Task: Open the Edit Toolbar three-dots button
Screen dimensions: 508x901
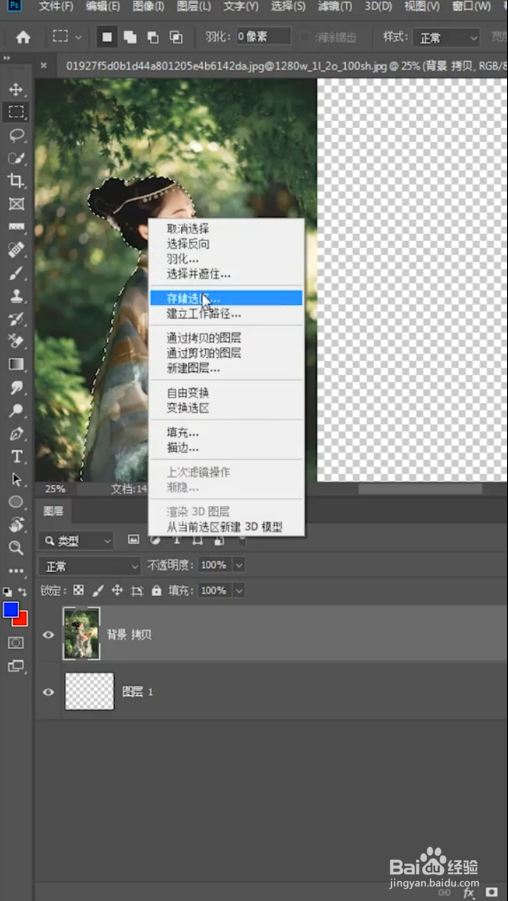Action: 16,571
